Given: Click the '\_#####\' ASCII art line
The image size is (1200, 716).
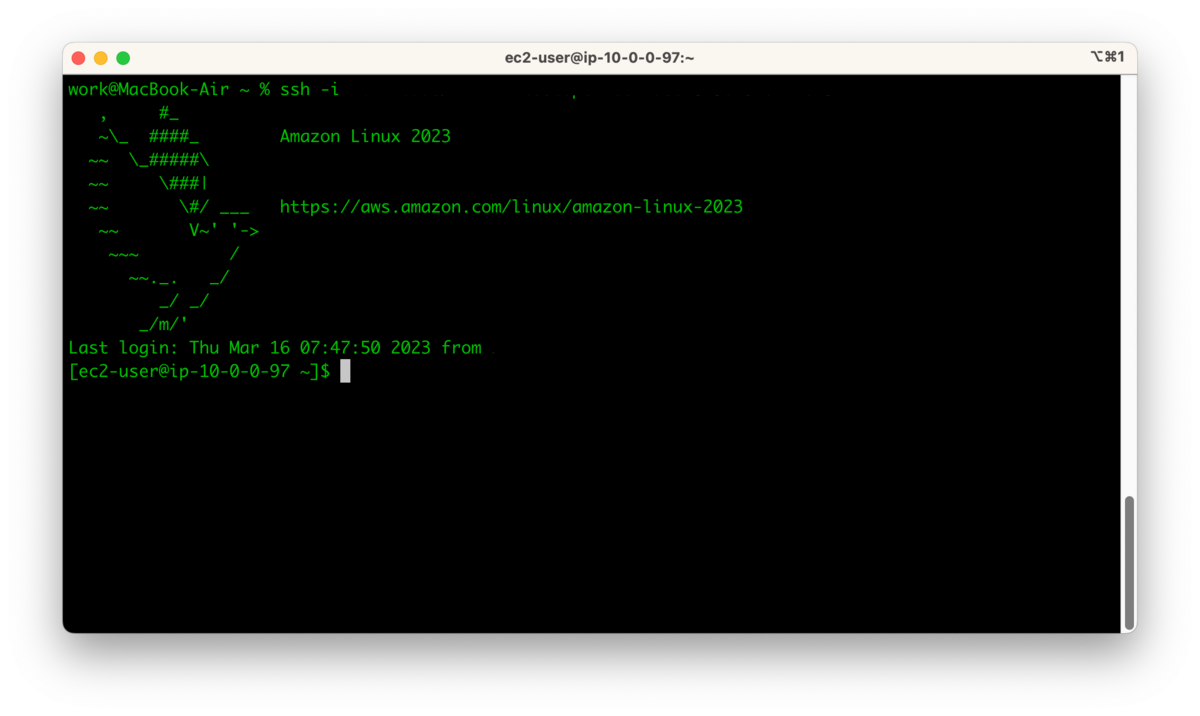Looking at the screenshot, I should (x=169, y=160).
